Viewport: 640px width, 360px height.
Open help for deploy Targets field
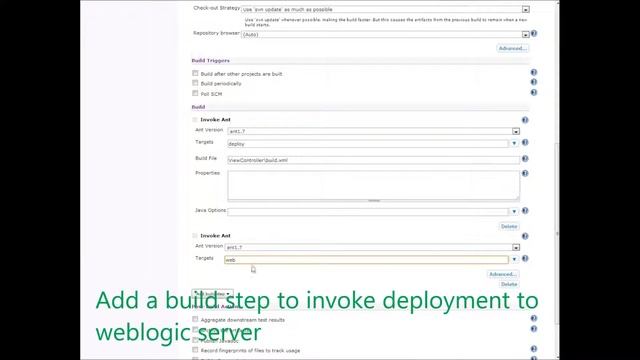click(x=525, y=142)
